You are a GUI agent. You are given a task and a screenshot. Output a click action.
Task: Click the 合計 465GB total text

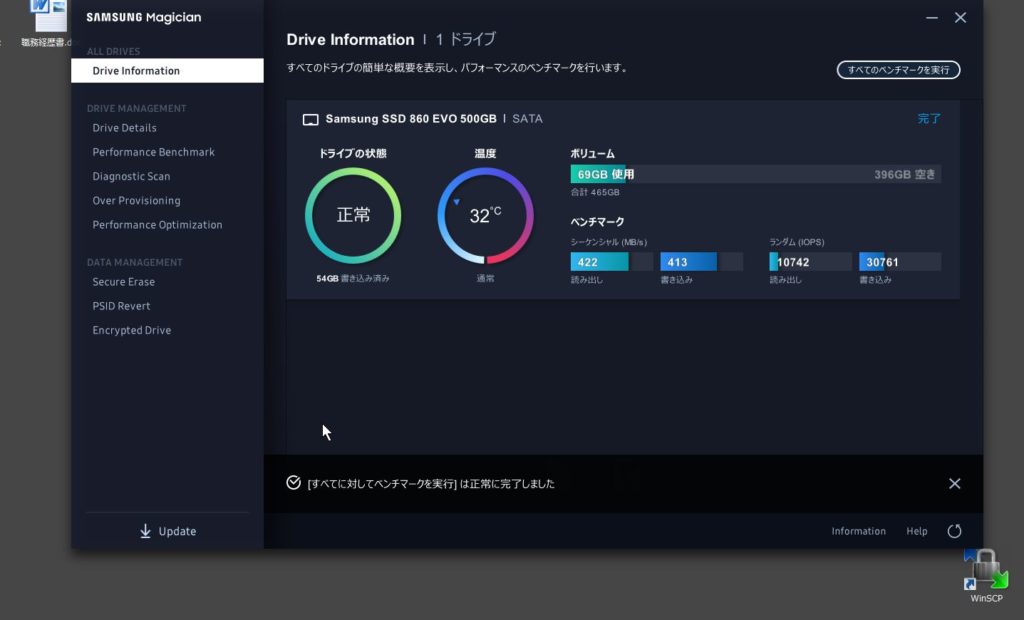tap(595, 192)
